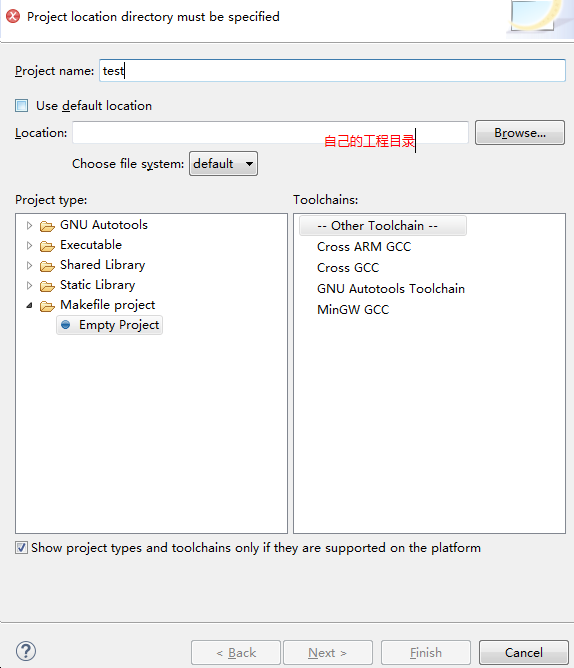Open the Choose file system dropdown
Viewport: 574px width, 668px height.
[x=223, y=164]
